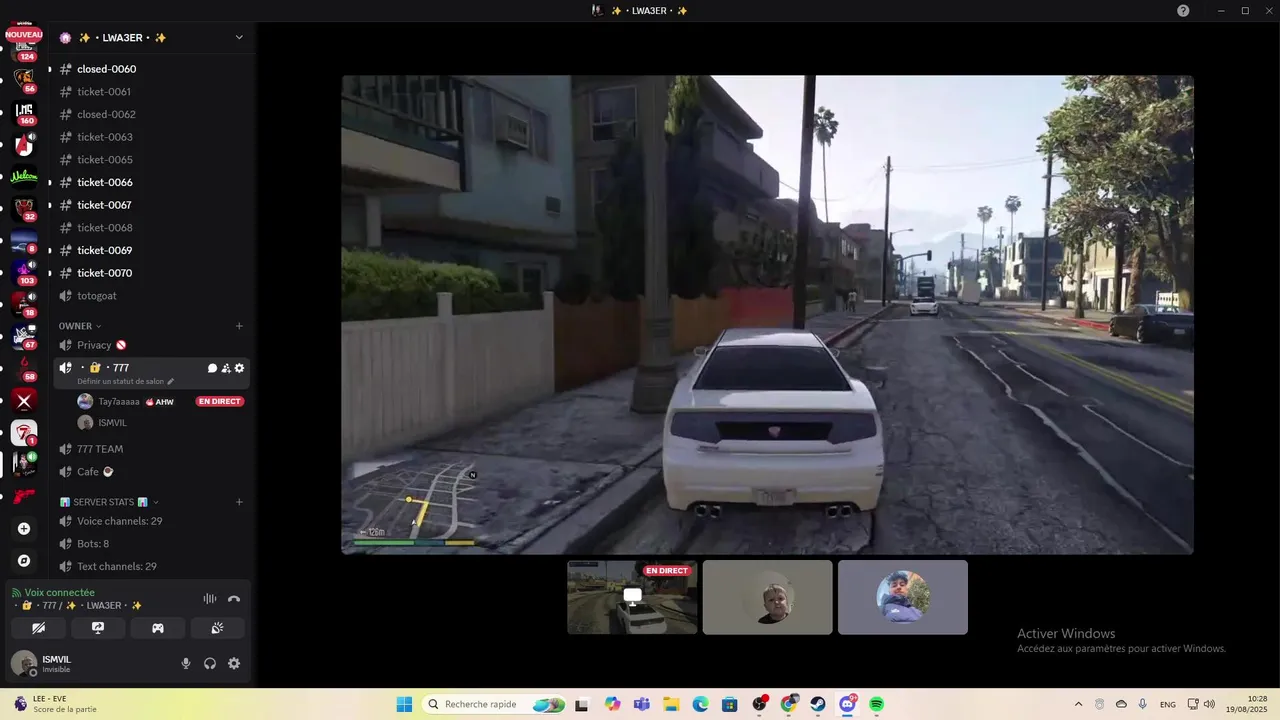
Task: Open server with red X icon
Action: 24,401
